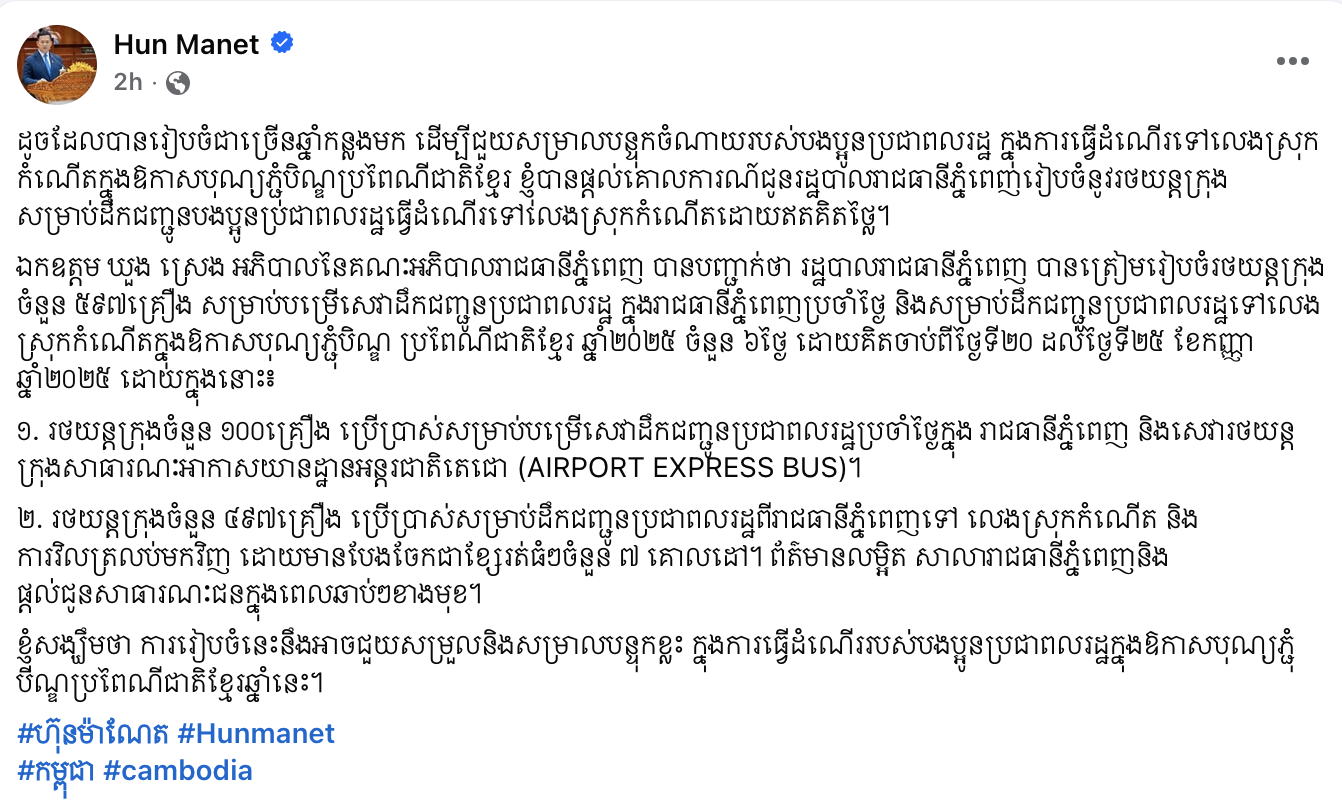Click the blue verified badge icon

tap(282, 44)
